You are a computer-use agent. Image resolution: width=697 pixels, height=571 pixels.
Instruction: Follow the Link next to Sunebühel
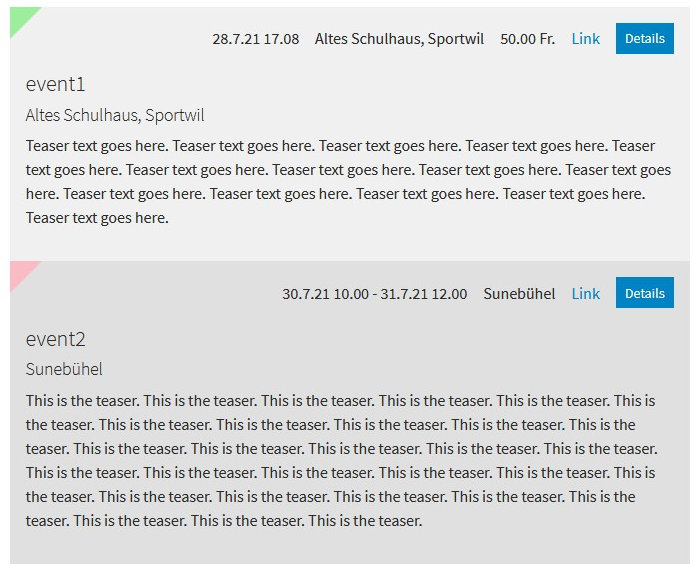coord(585,293)
